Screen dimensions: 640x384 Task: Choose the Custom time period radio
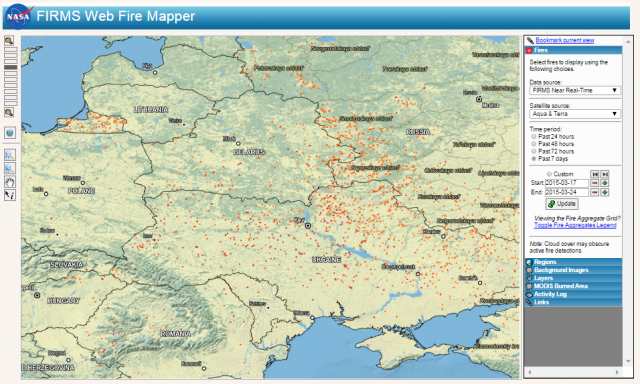(549, 174)
